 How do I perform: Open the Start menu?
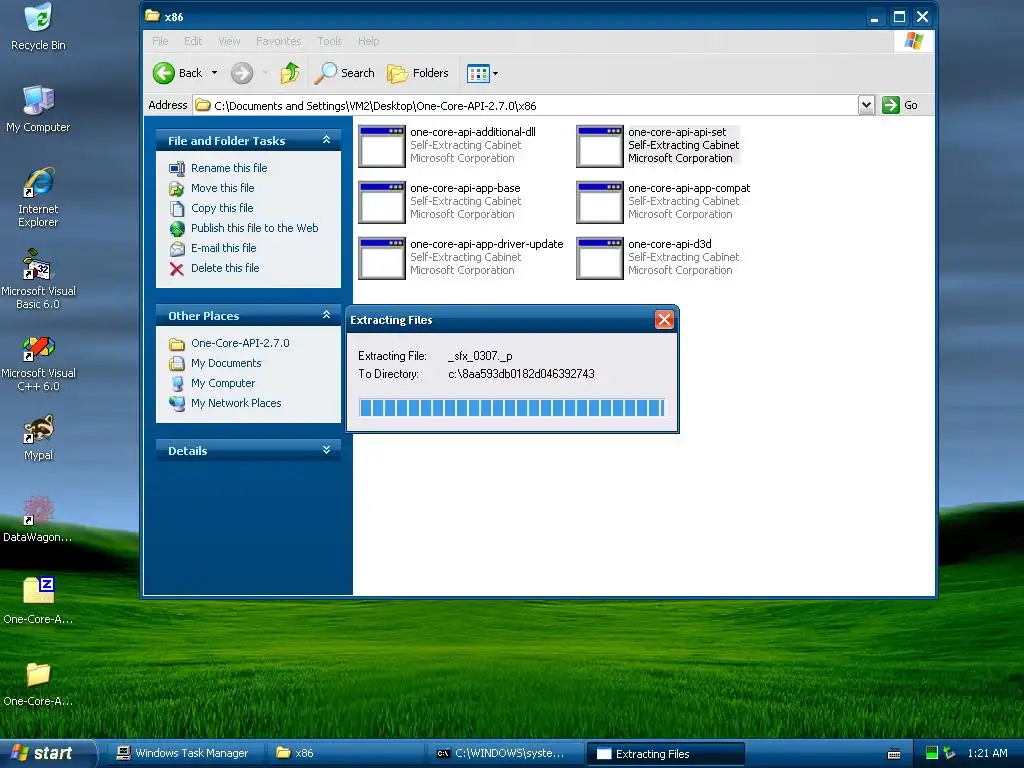(47, 754)
